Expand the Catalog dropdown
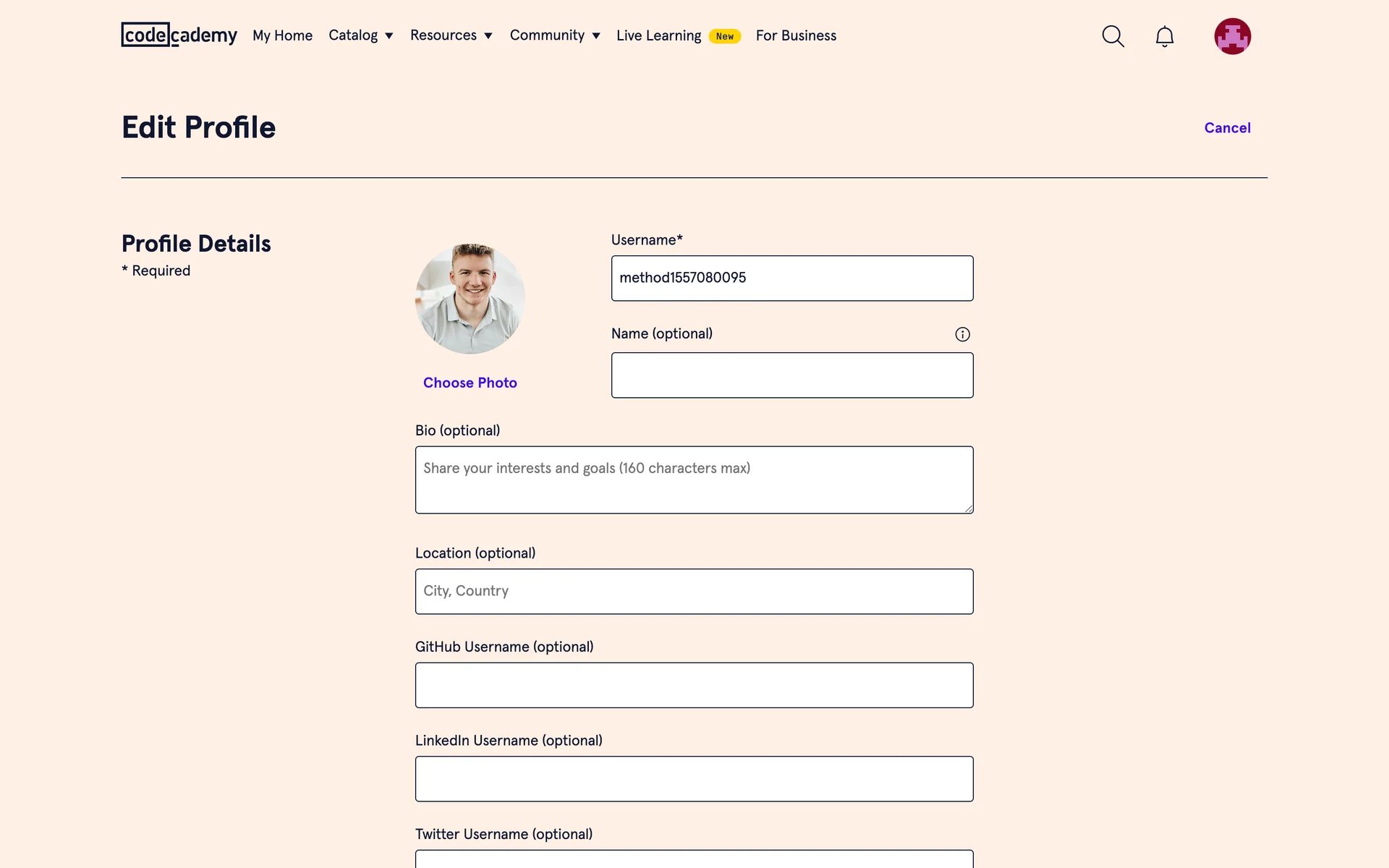1389x868 pixels. coord(360,35)
